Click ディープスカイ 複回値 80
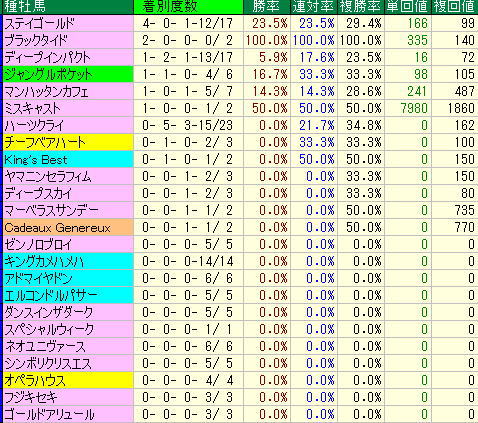This screenshot has height=423, width=478. [x=468, y=193]
